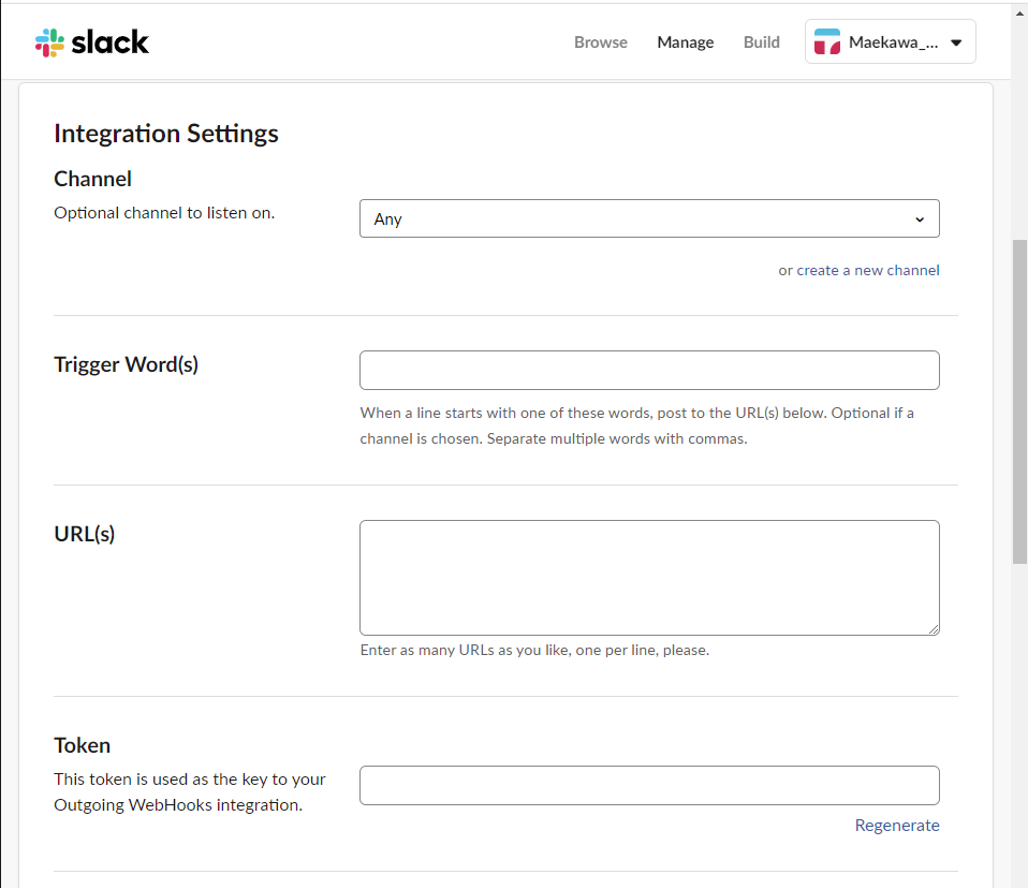The image size is (1028, 888).
Task: Go to the Manage menu item
Action: 685,42
